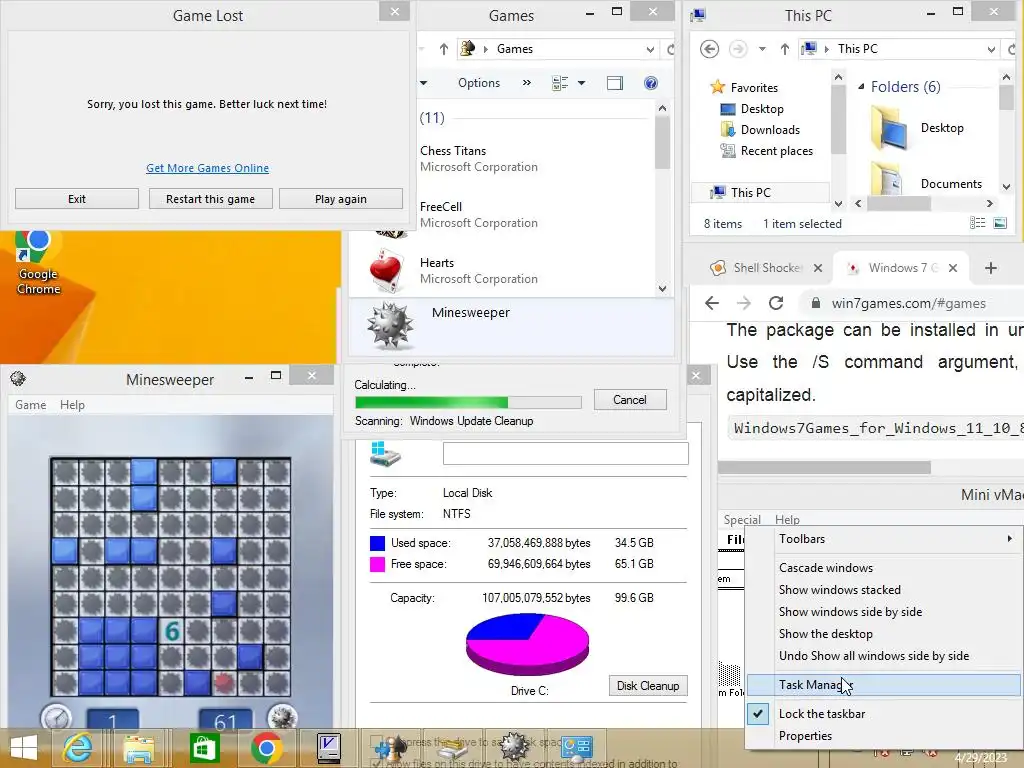This screenshot has height=768, width=1024.
Task: Select Task Manager from context menu
Action: tap(884, 684)
